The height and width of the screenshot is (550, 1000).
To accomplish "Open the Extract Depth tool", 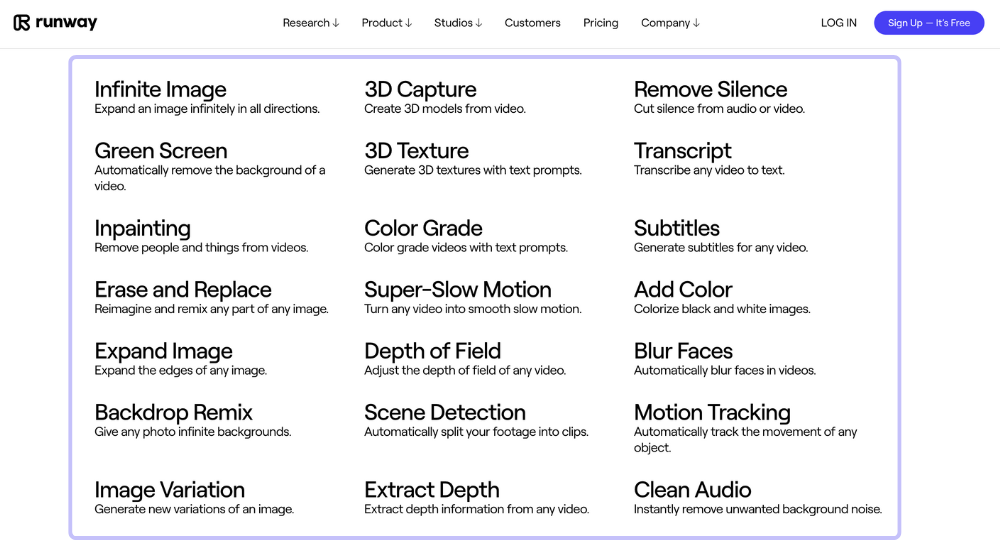I will click(432, 489).
